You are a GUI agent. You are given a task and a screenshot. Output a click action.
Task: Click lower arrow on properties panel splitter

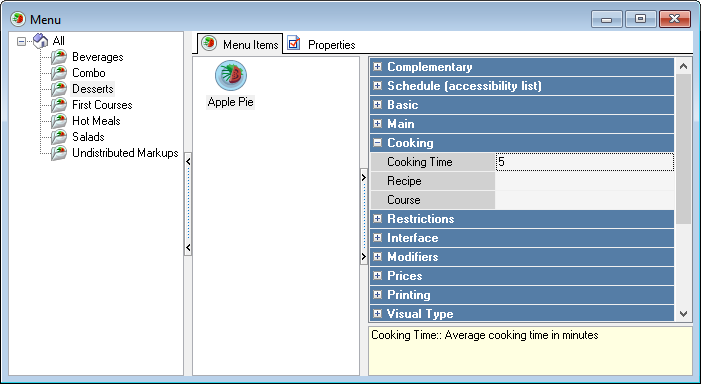click(x=364, y=257)
